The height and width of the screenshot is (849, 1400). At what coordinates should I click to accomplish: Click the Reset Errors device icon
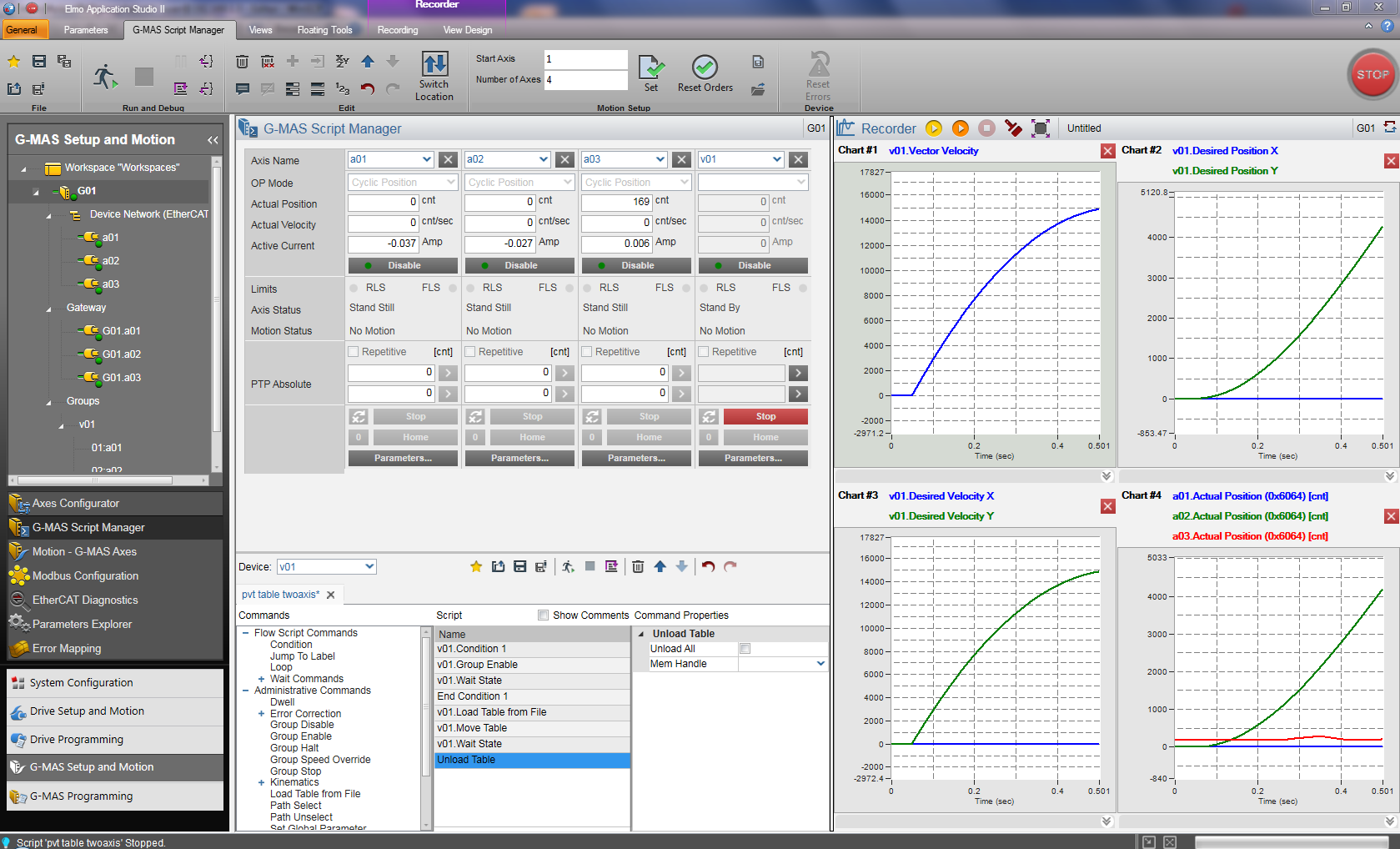818,64
